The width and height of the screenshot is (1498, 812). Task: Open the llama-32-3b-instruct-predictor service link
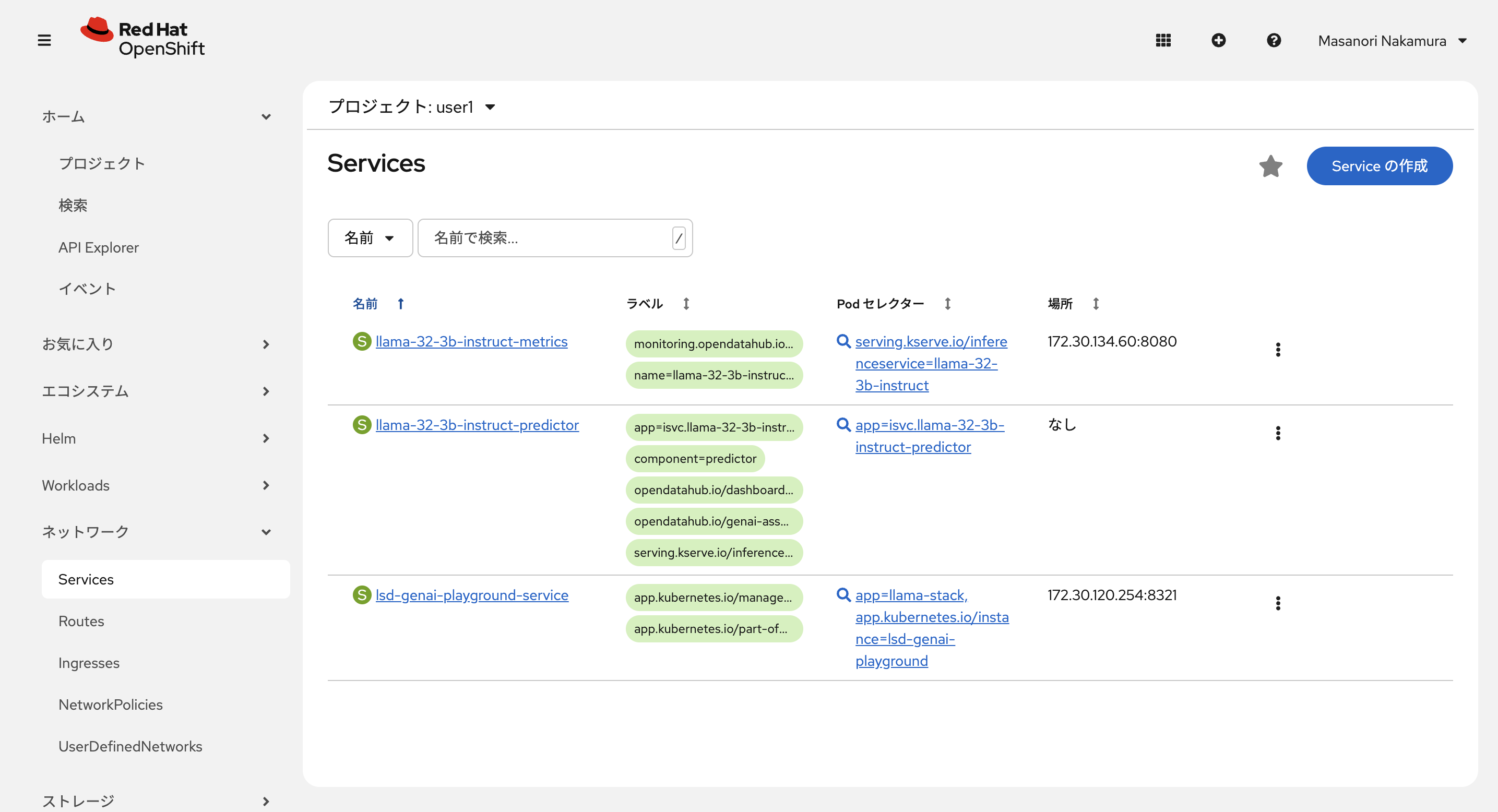[x=477, y=425]
